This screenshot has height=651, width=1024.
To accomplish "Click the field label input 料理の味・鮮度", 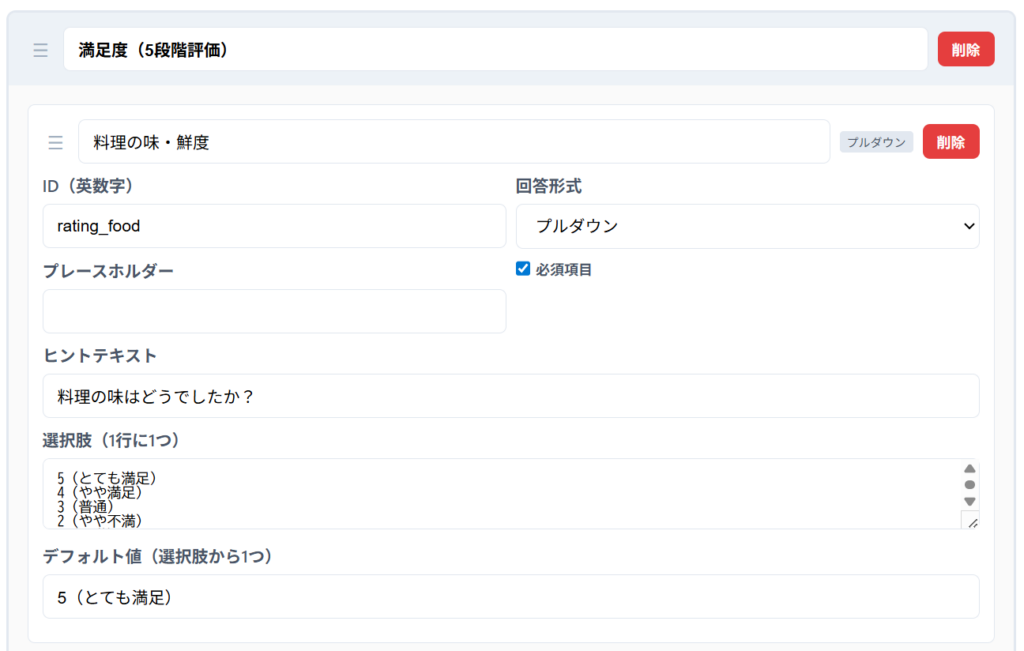I will coord(453,142).
